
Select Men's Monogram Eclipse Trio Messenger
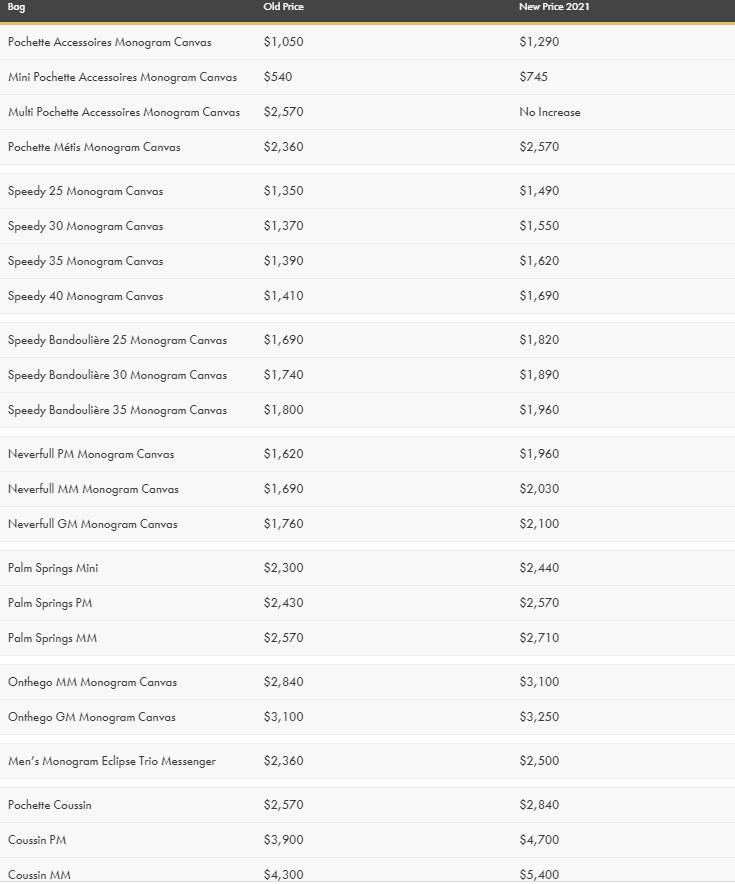tap(112, 761)
